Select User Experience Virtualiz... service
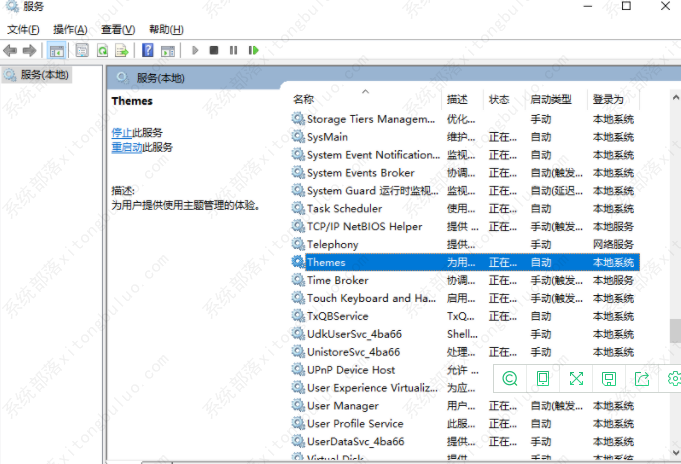The height and width of the screenshot is (464, 681). pos(372,388)
